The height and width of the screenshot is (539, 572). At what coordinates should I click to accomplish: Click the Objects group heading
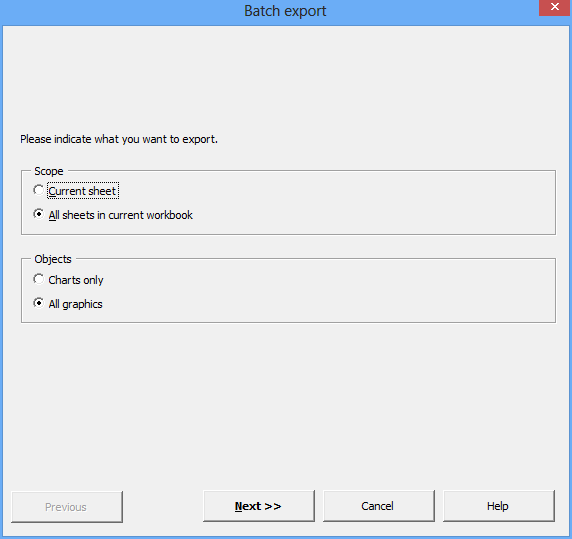53,259
